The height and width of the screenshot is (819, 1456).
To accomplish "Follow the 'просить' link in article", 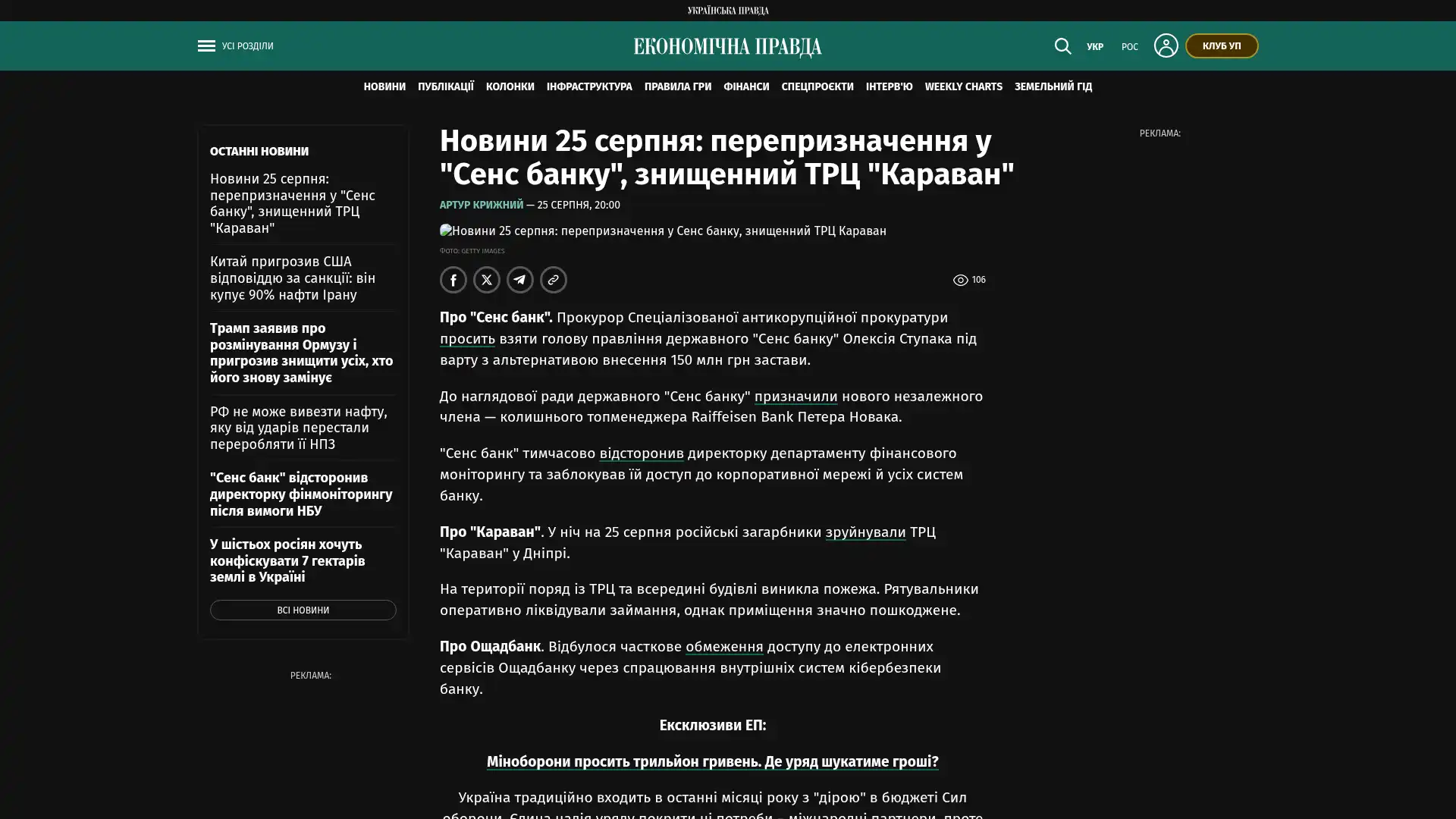I will click(x=467, y=339).
